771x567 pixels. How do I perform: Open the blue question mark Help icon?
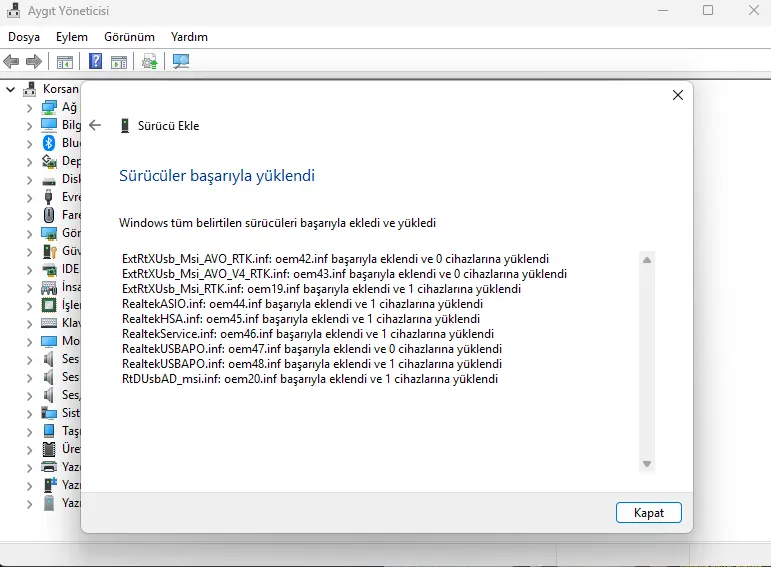[x=95, y=61]
